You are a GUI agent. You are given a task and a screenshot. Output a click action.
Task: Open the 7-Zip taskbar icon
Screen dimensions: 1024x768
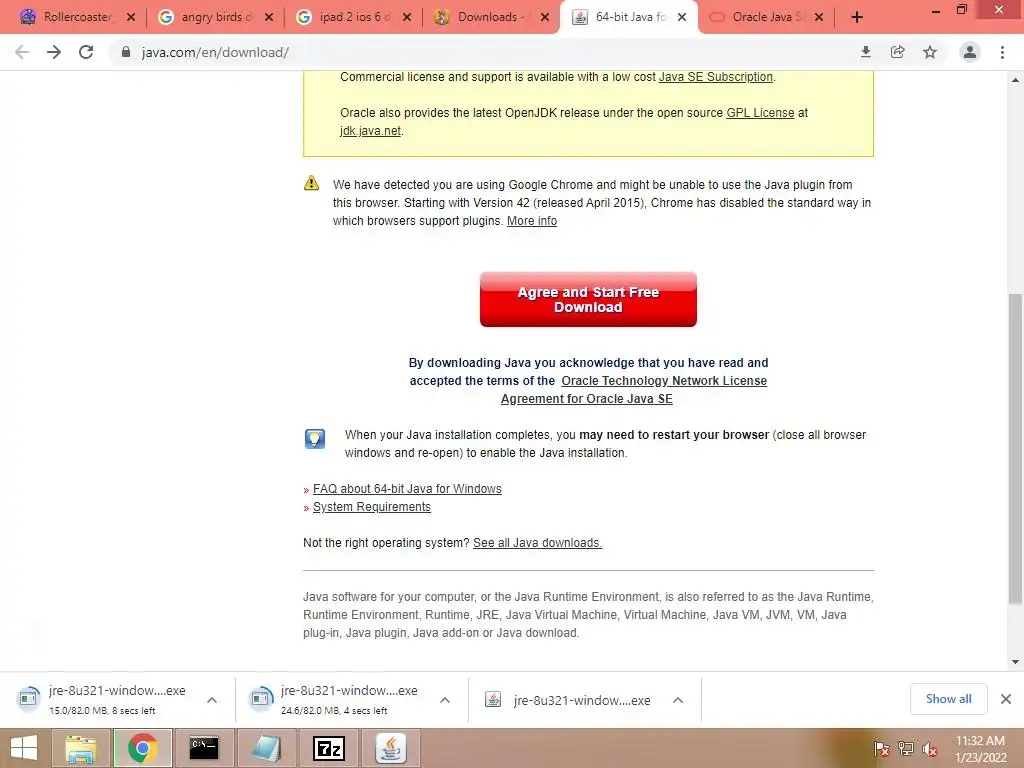(x=328, y=748)
